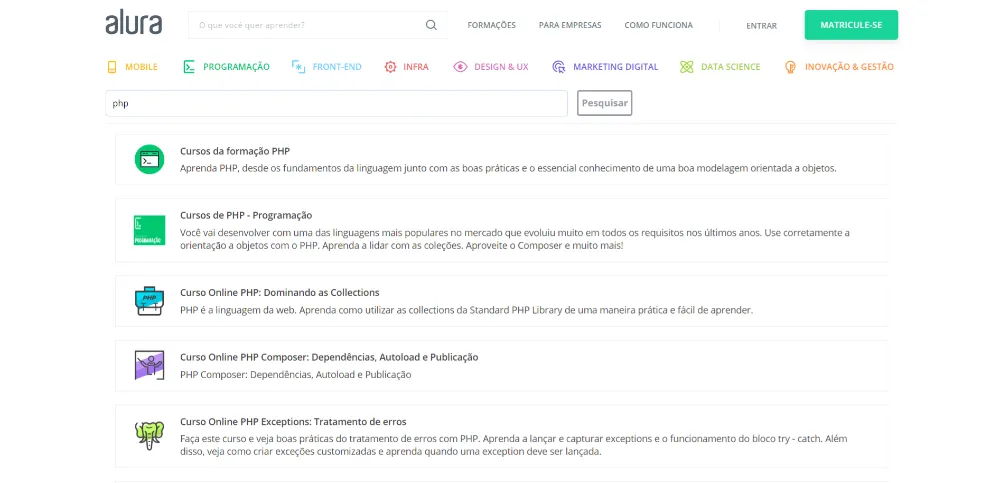Open 'Curso Online PHP: Dominando as Collections' title
This screenshot has width=1000, height=483.
[x=279, y=293]
